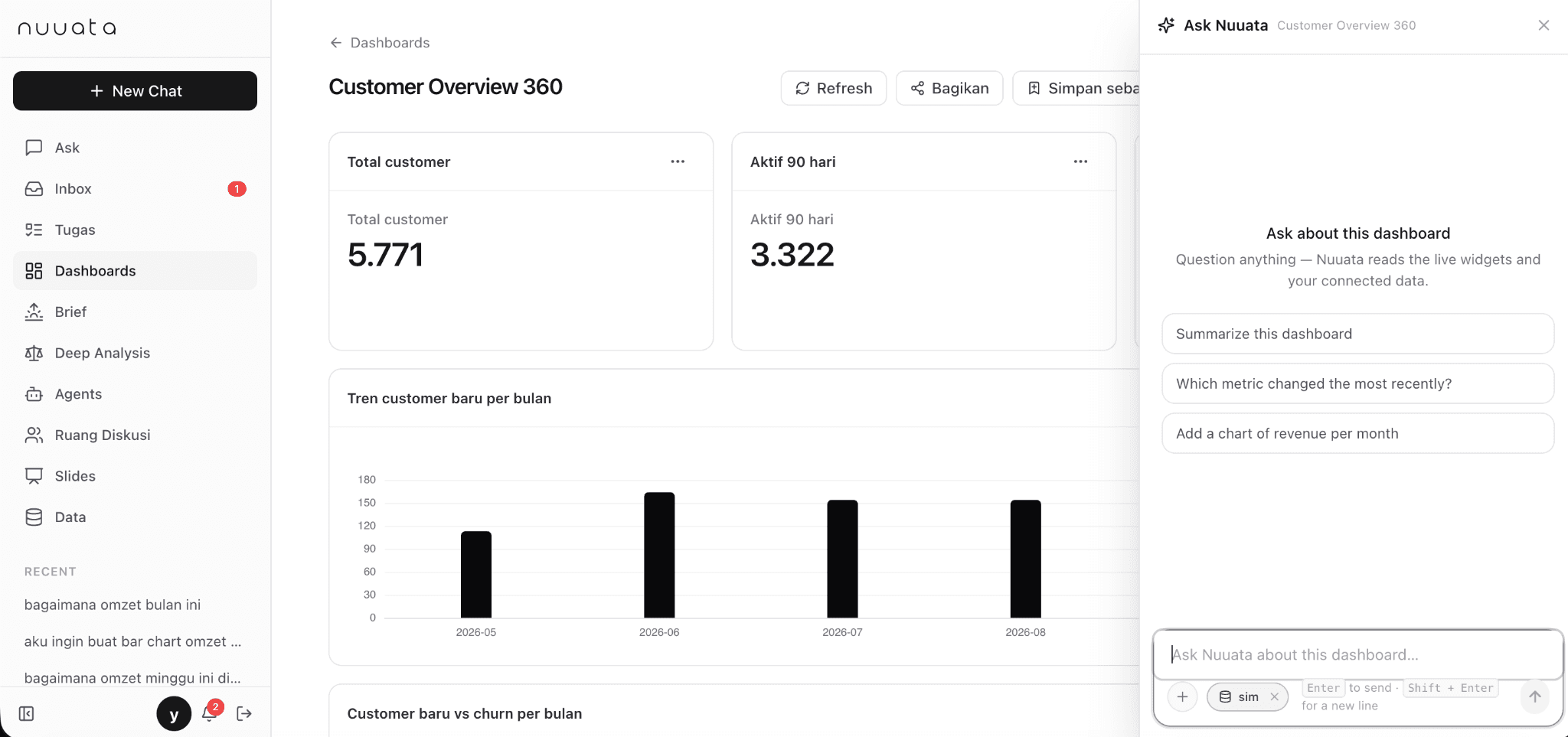The image size is (1568, 737).
Task: Click the Ruang Diskusi people icon
Action: pos(34,435)
